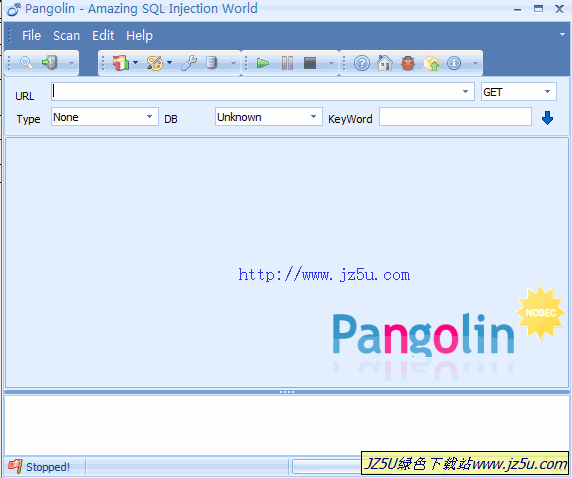Click inside the KeyWord input field
The image size is (572, 478).
pyautogui.click(x=455, y=117)
